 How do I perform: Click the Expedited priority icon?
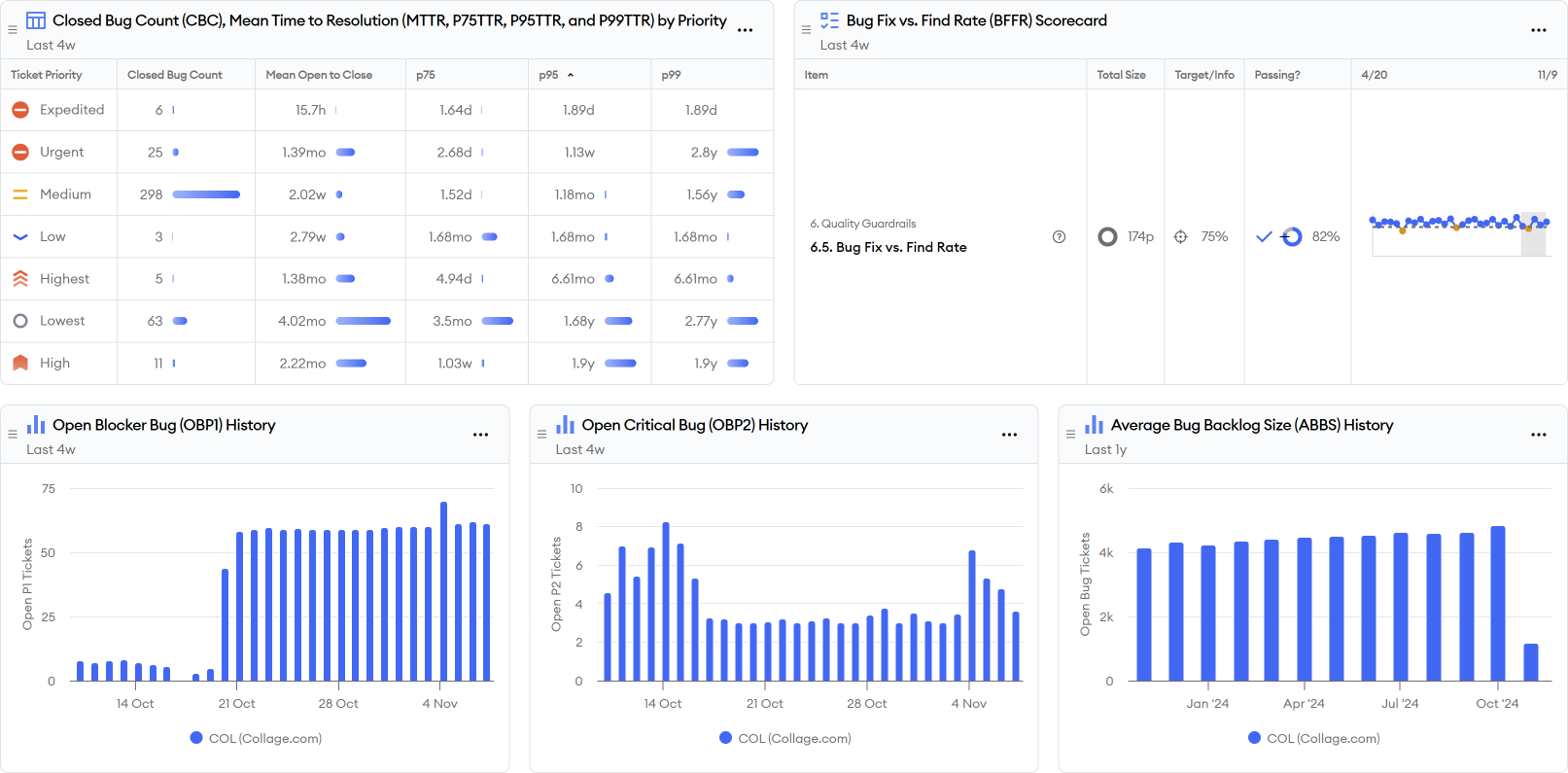coord(20,111)
